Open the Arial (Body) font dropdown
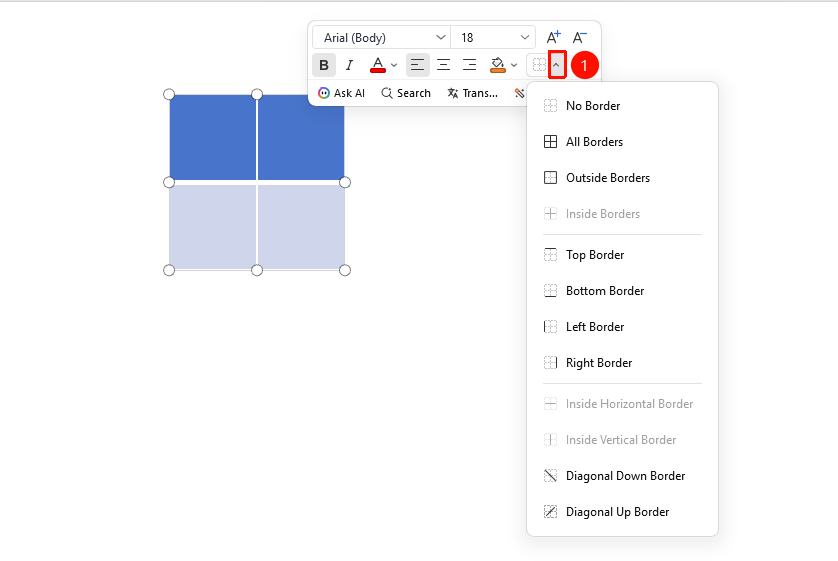The height and width of the screenshot is (561, 838). (382, 37)
